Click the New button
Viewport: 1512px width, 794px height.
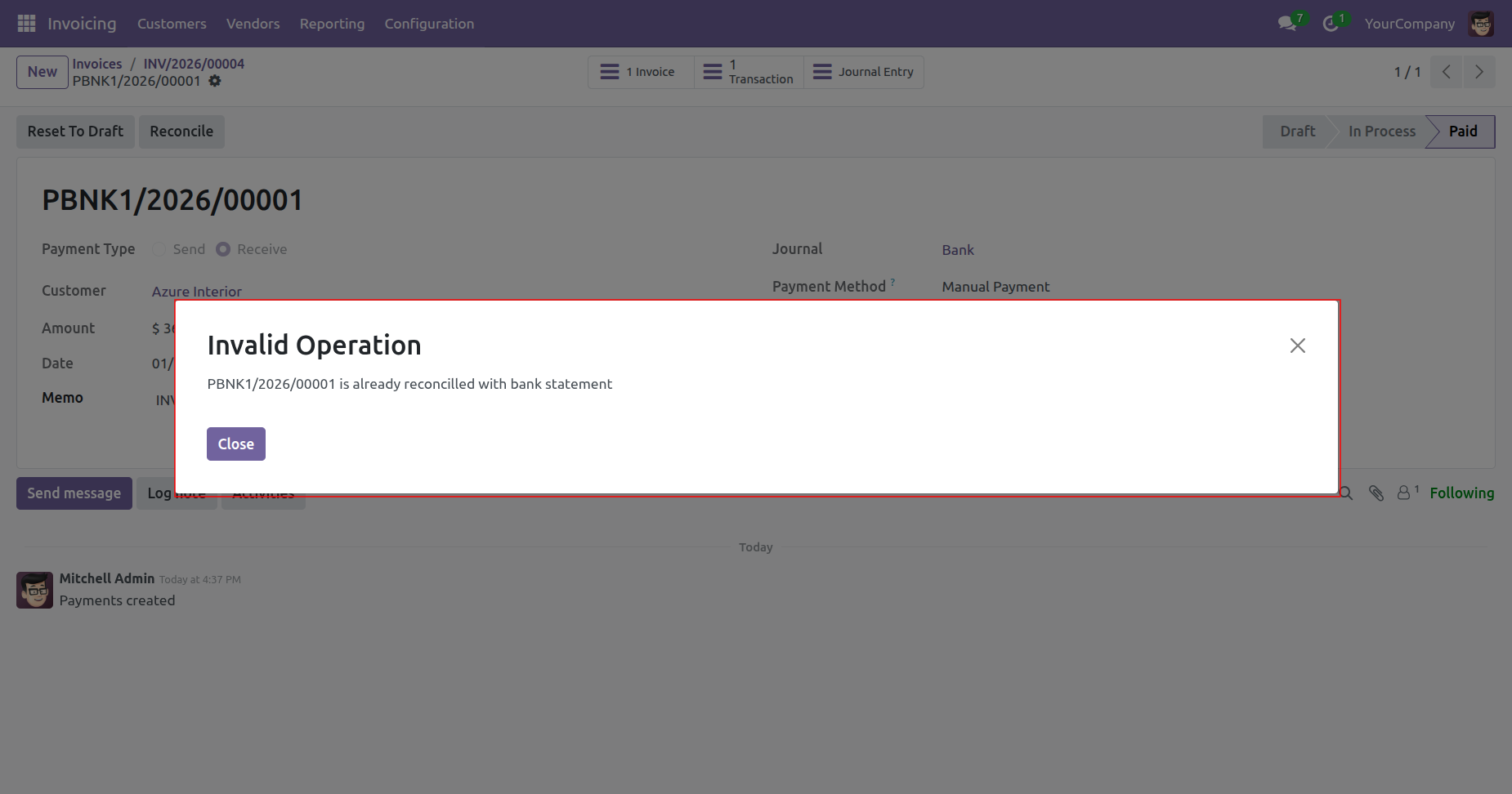pyautogui.click(x=42, y=72)
